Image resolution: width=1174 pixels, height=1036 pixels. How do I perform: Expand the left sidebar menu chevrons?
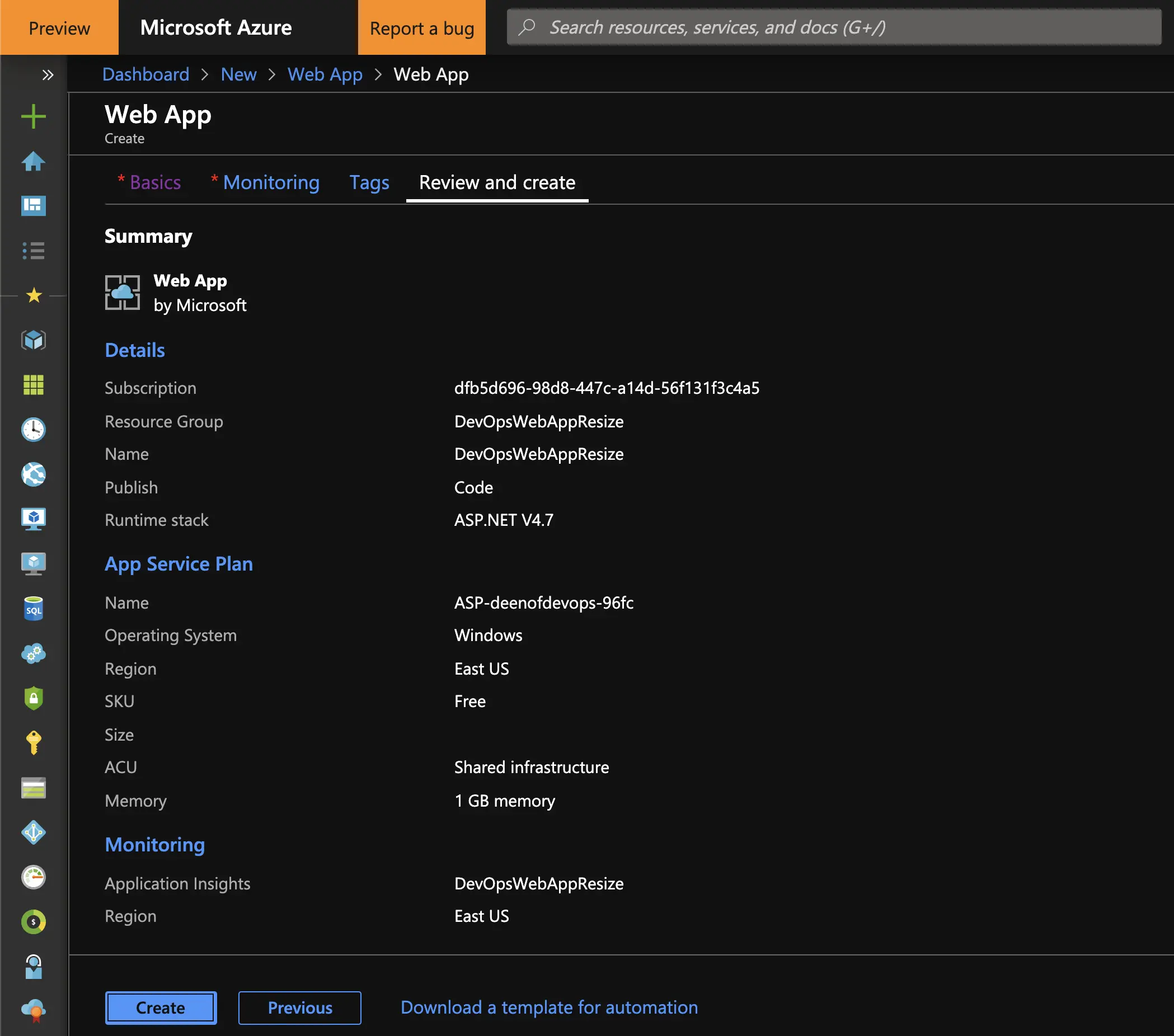pos(48,74)
